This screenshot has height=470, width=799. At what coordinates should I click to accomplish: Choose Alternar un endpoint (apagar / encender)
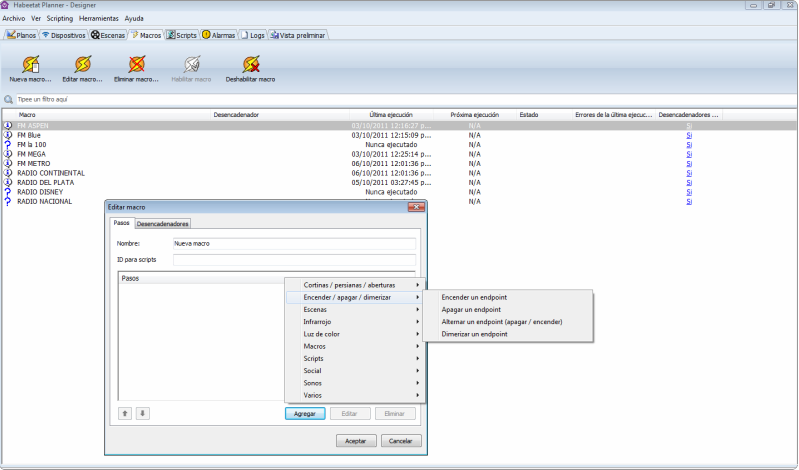click(x=508, y=322)
